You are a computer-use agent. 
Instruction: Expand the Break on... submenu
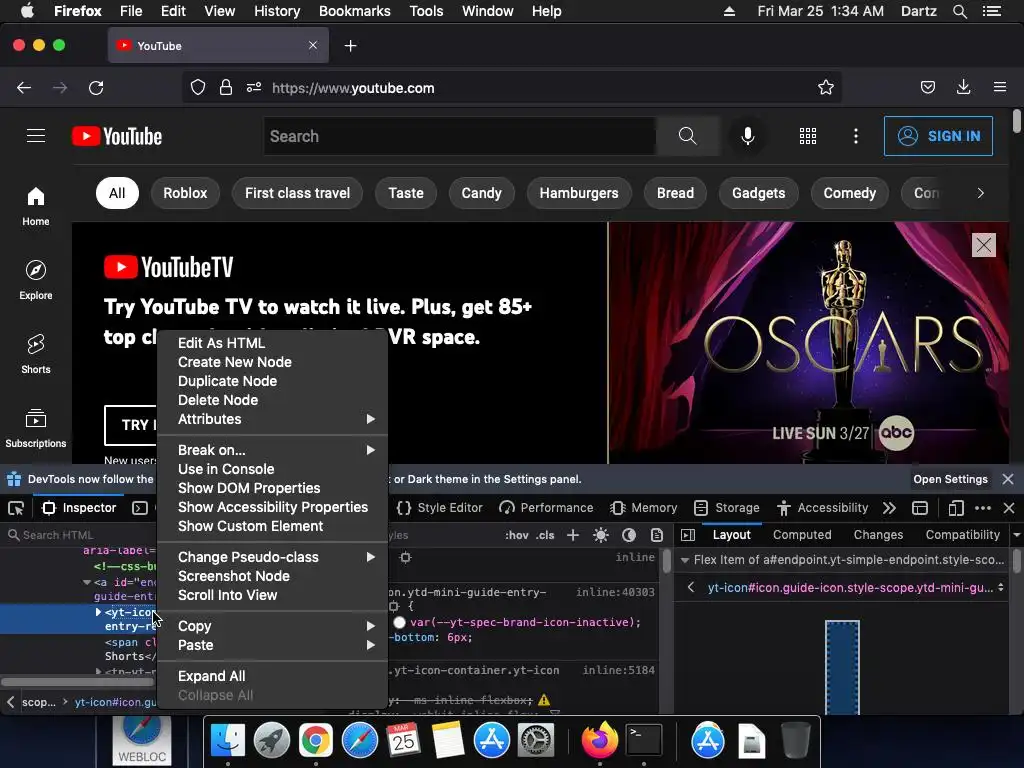(272, 450)
